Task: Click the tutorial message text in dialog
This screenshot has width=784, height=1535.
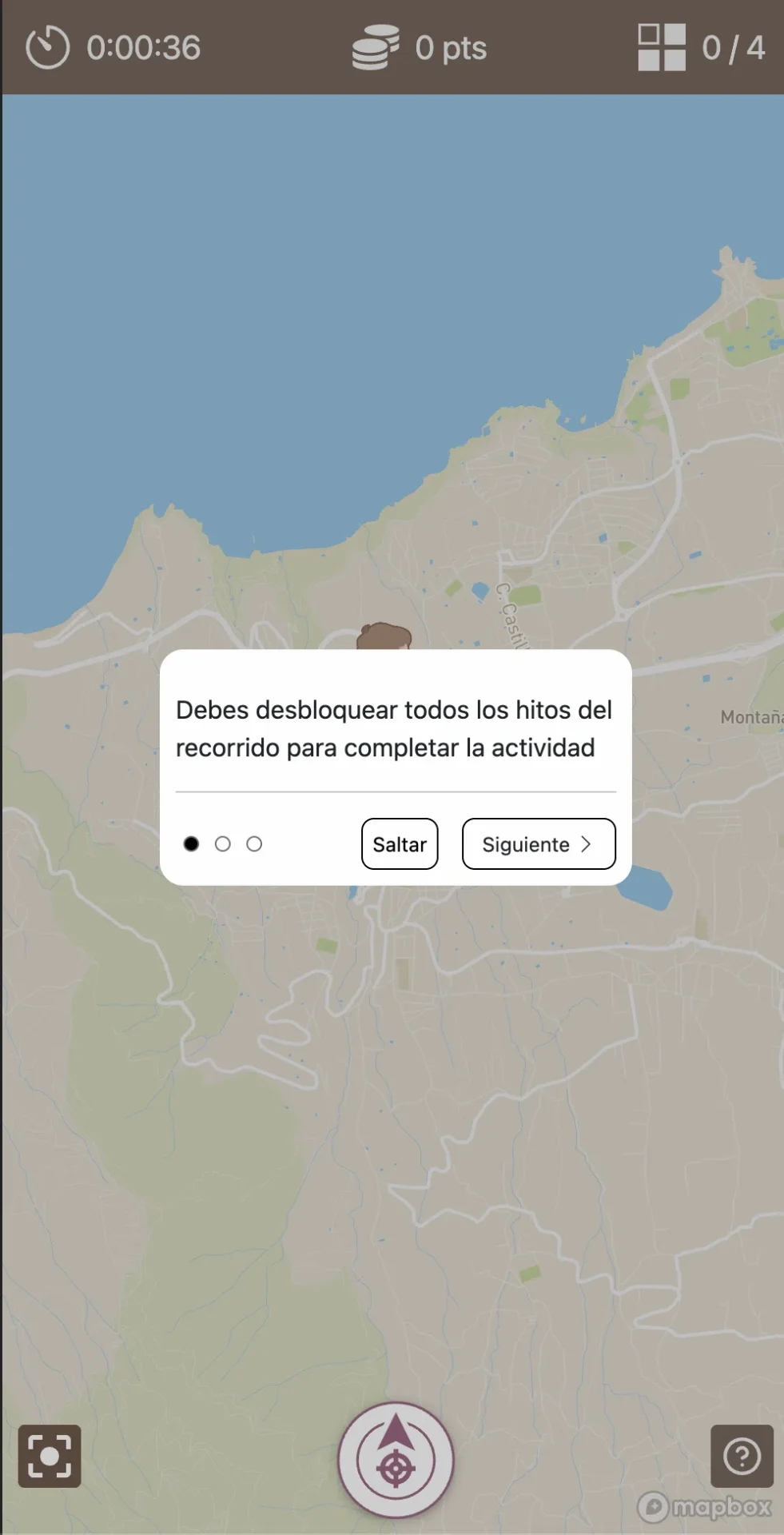Action: tap(394, 728)
